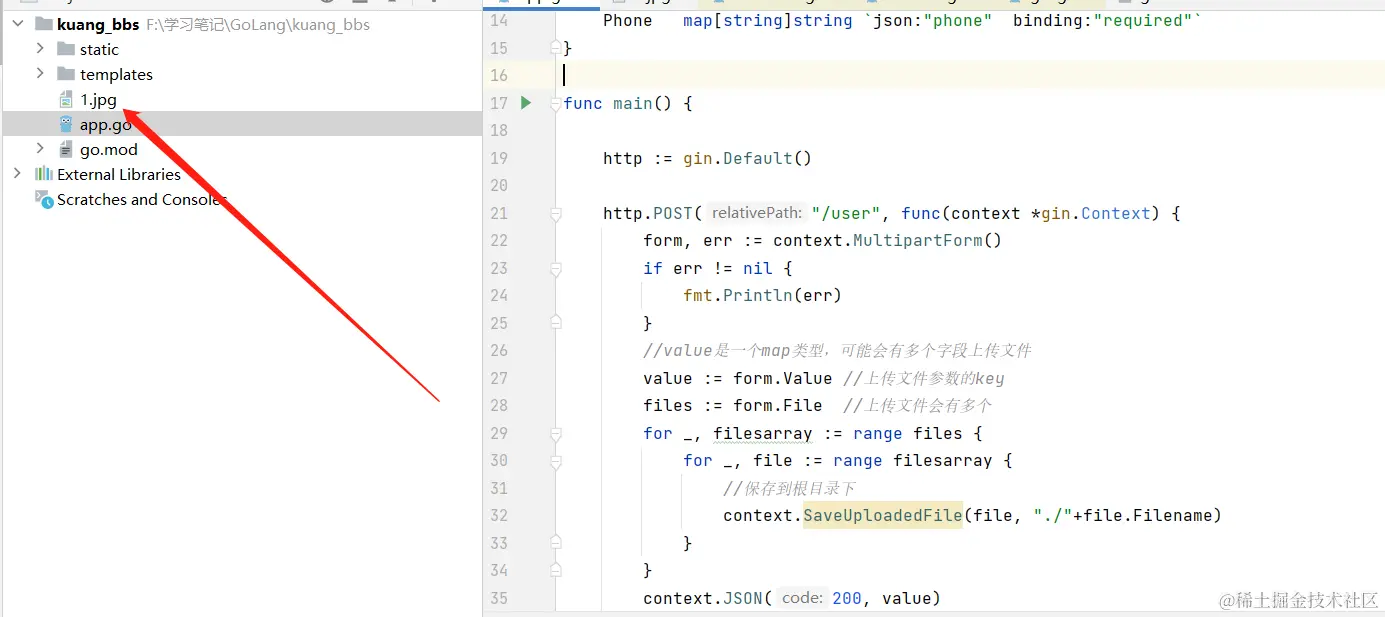Click form.Value on line 27
1385x617 pixels.
point(783,378)
